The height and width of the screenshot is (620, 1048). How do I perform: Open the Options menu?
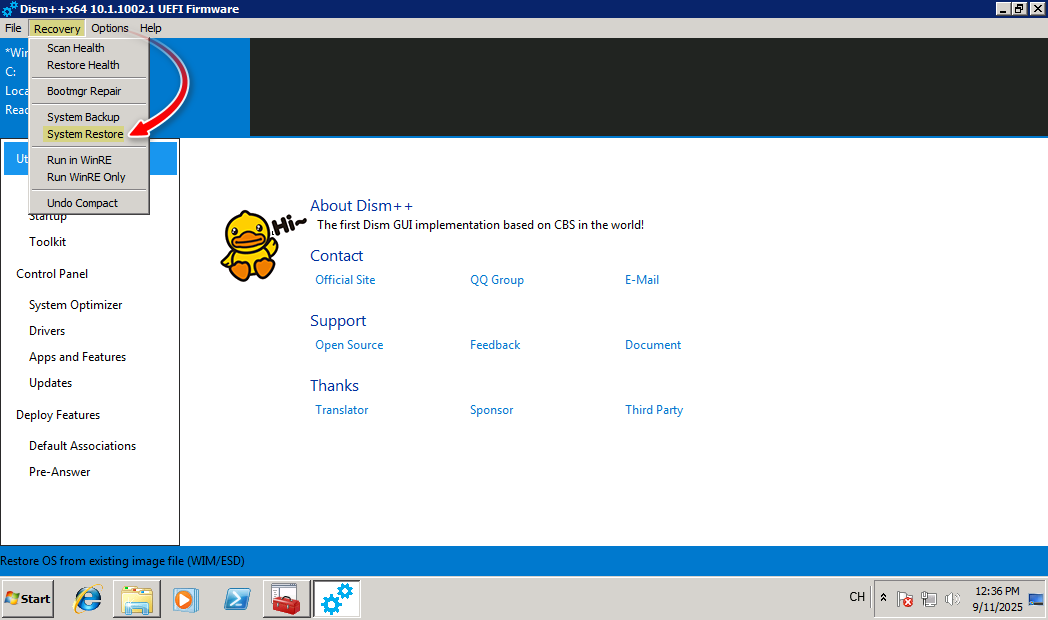(110, 28)
